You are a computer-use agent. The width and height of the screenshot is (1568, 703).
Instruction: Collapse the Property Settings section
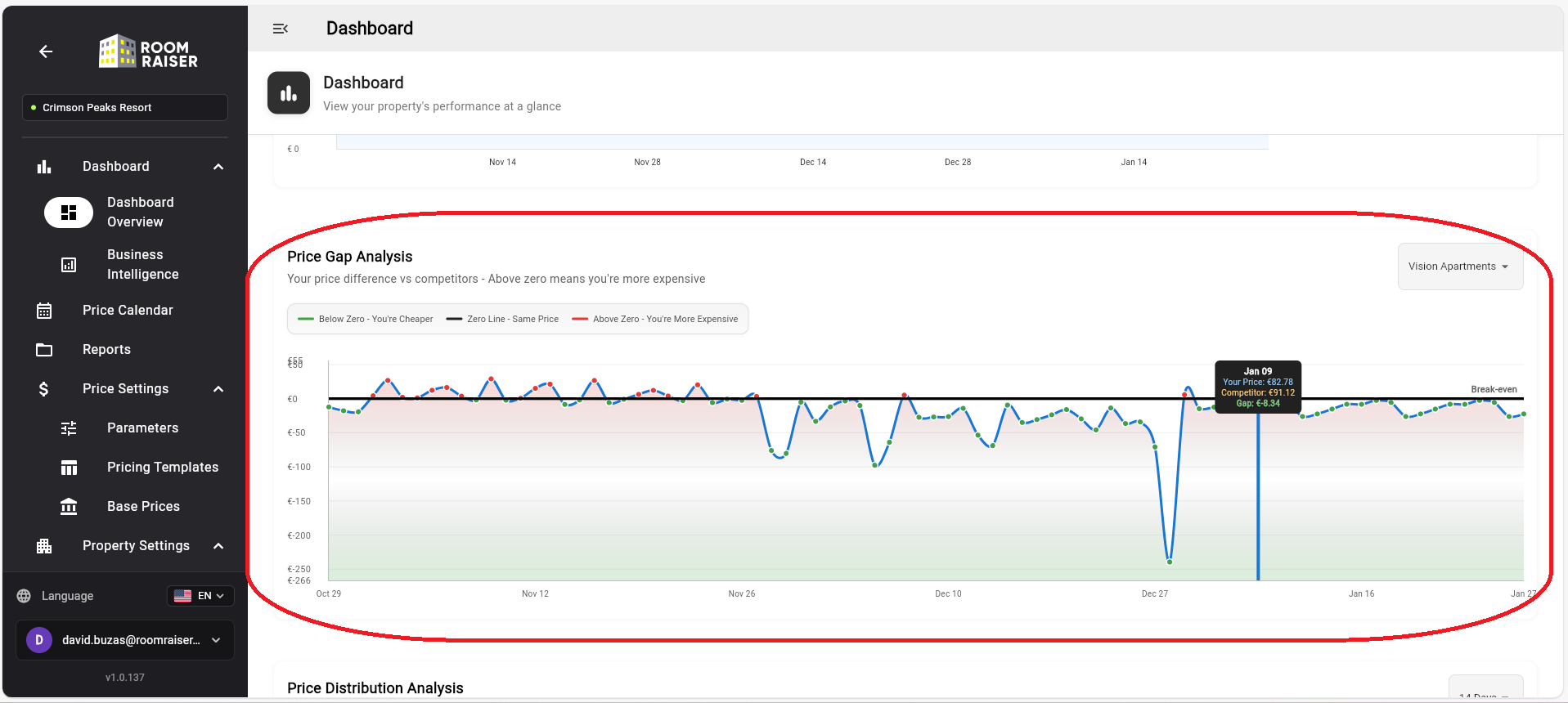(x=218, y=546)
